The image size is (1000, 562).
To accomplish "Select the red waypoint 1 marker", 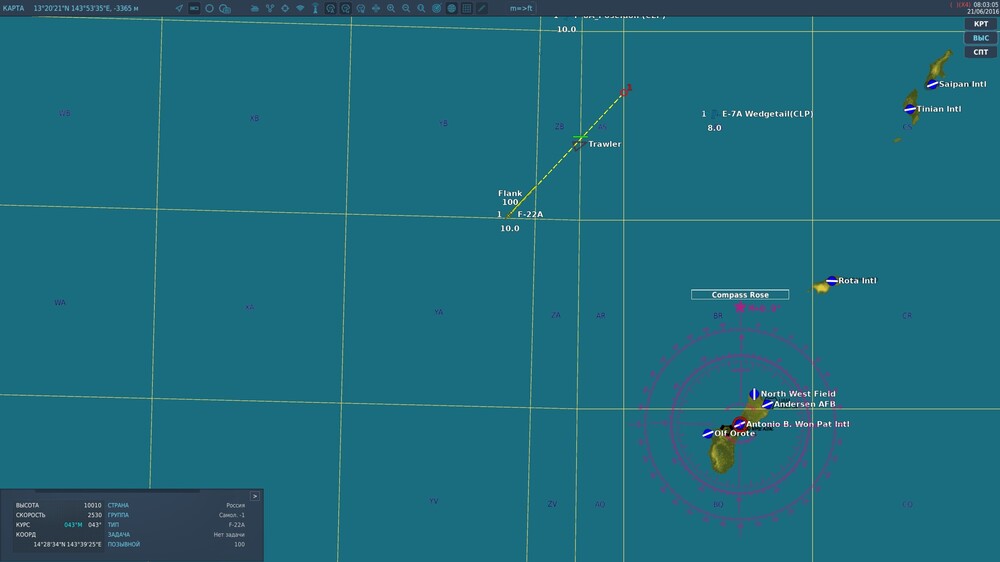I will [626, 91].
